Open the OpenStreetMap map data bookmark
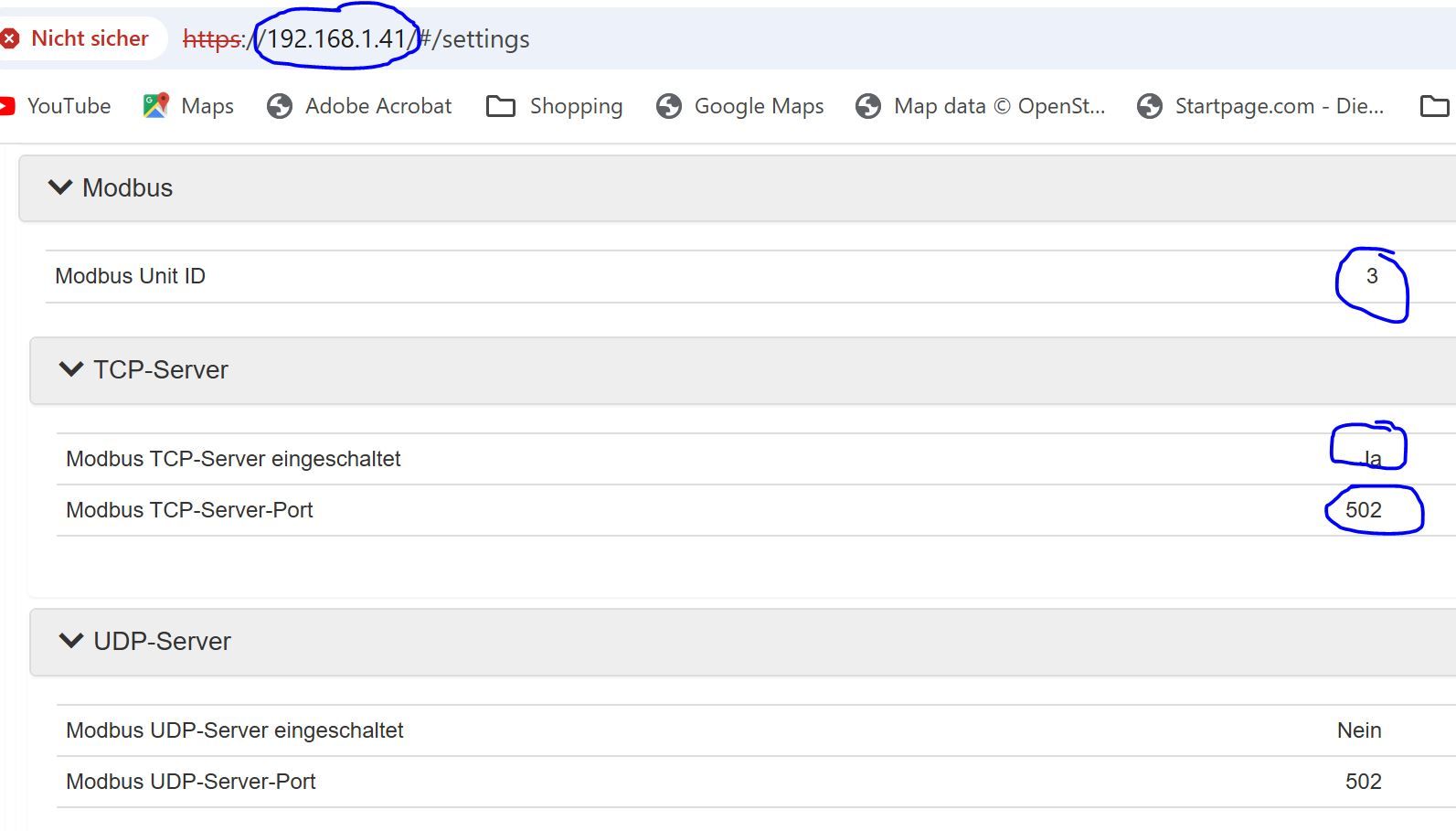The image size is (1456, 831). click(981, 106)
